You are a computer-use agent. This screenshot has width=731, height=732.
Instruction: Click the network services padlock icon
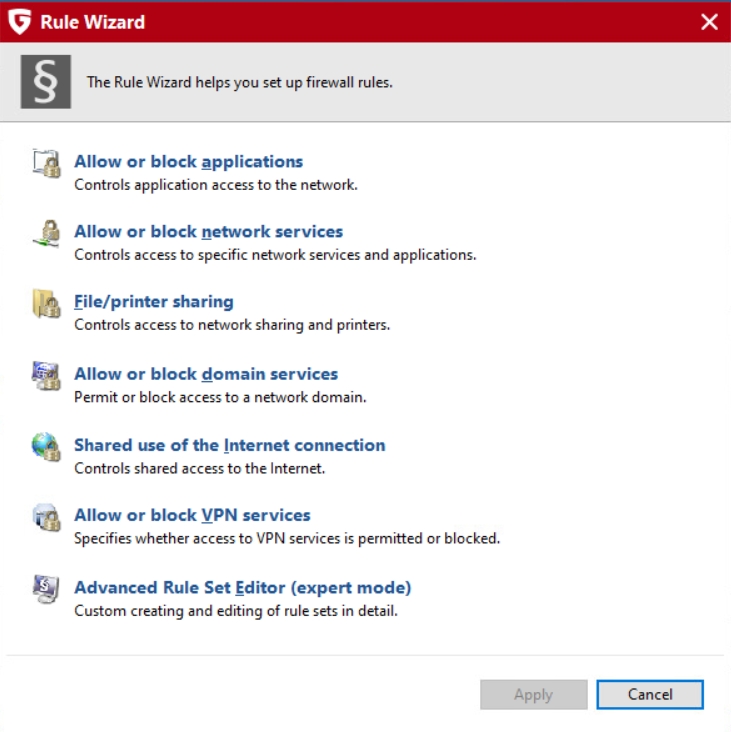pyautogui.click(x=46, y=233)
